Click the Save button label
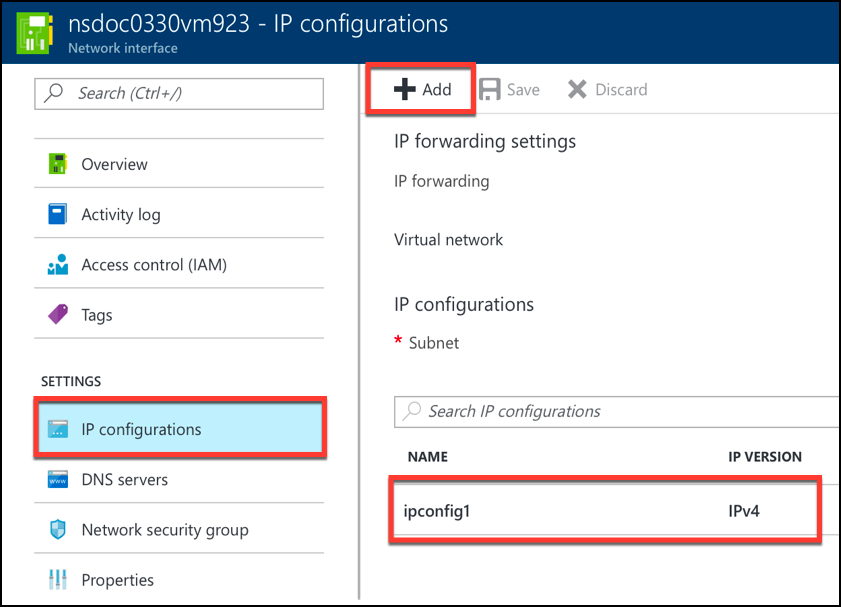Image resolution: width=841 pixels, height=607 pixels. tap(523, 90)
